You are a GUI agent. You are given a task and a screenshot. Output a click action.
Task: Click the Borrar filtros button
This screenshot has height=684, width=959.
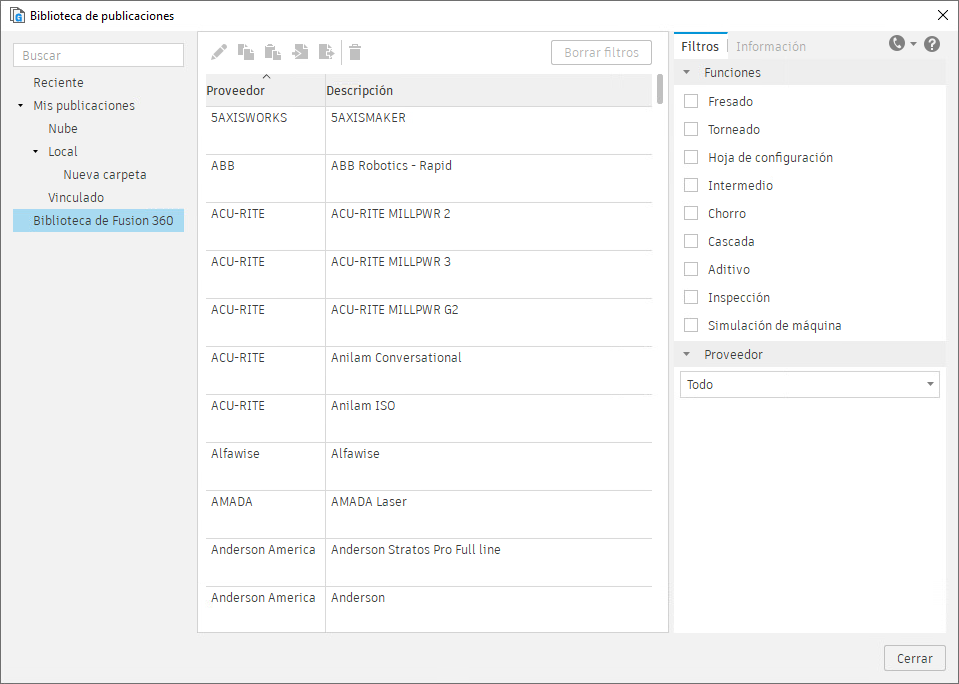601,53
